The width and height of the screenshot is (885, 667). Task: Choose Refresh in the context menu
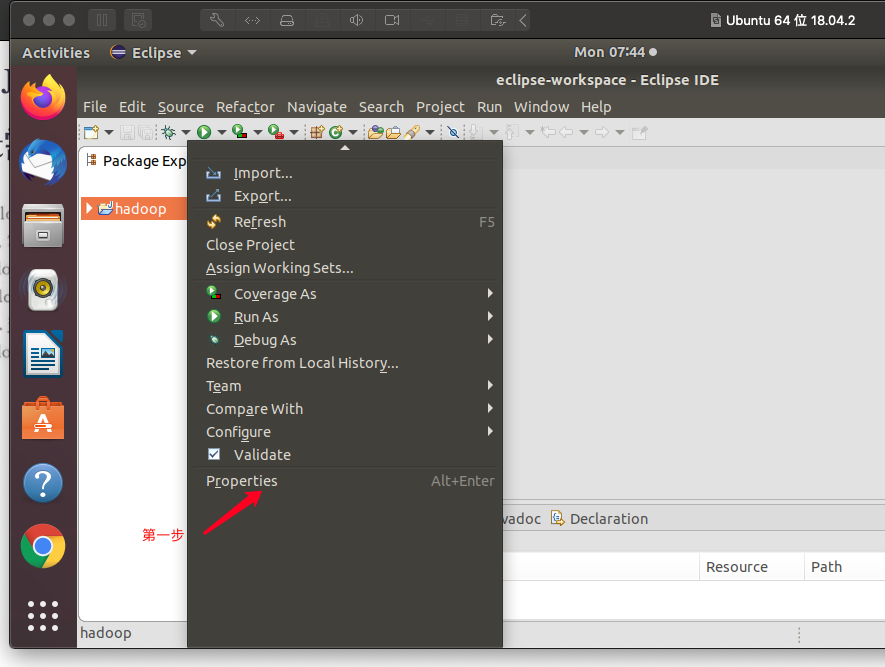coord(345,222)
